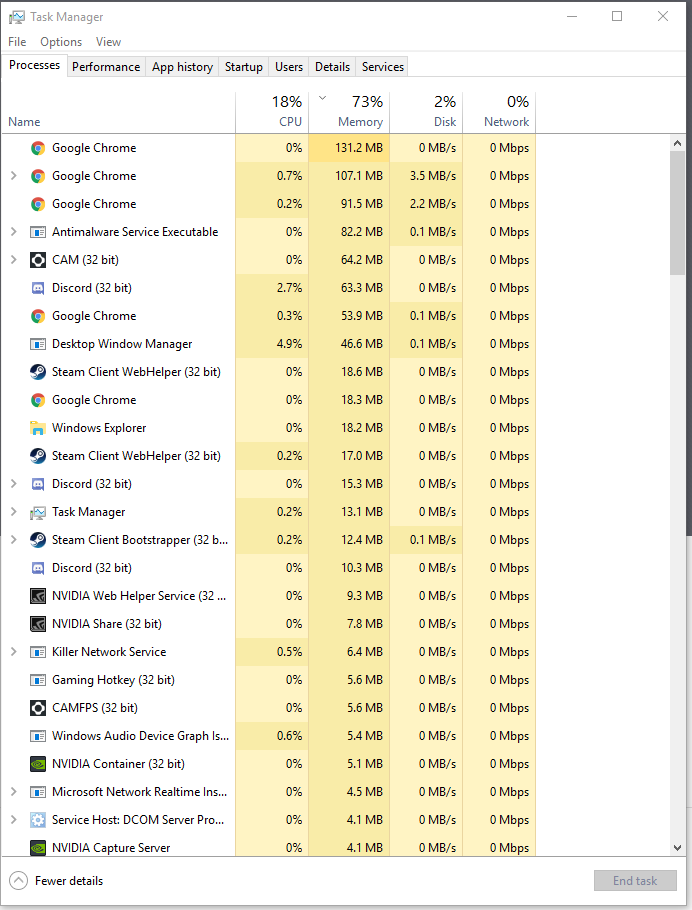Switch to the Users tab

289,67
